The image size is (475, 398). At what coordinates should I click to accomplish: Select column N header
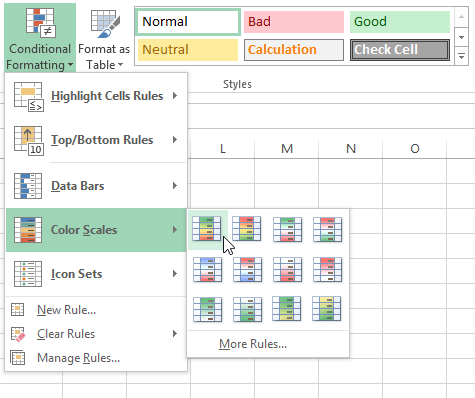[x=351, y=149]
